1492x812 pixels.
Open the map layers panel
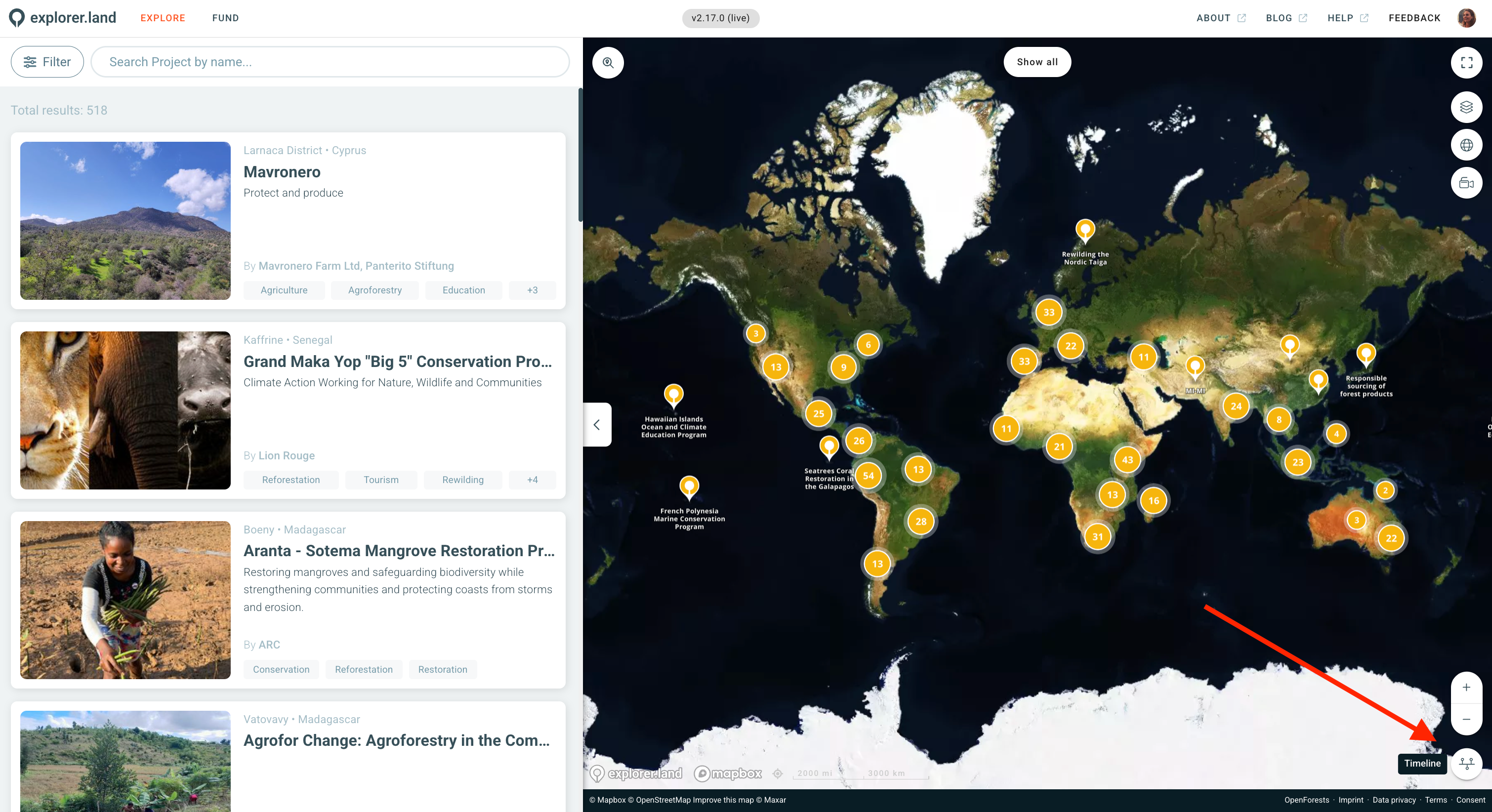click(x=1466, y=107)
